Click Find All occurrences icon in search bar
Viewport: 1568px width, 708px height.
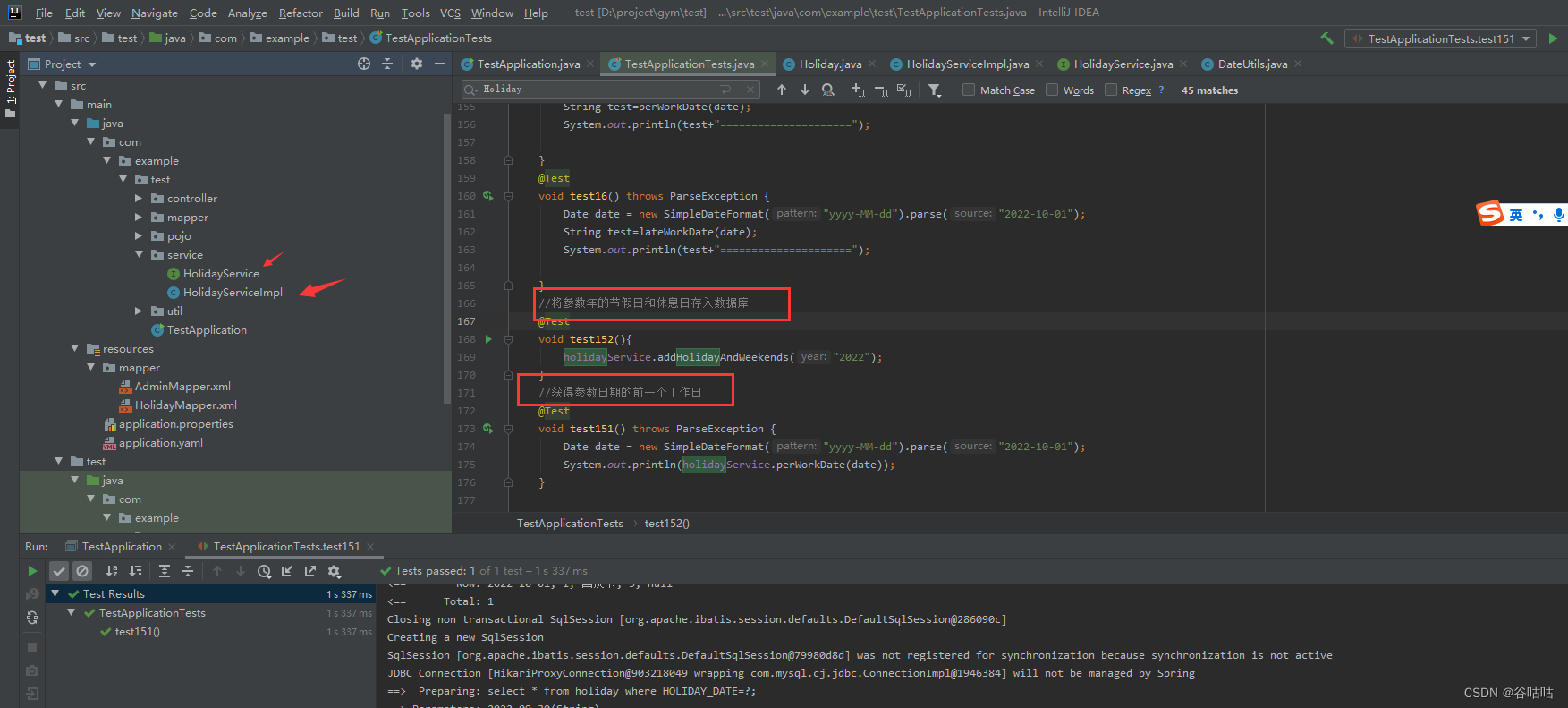828,90
